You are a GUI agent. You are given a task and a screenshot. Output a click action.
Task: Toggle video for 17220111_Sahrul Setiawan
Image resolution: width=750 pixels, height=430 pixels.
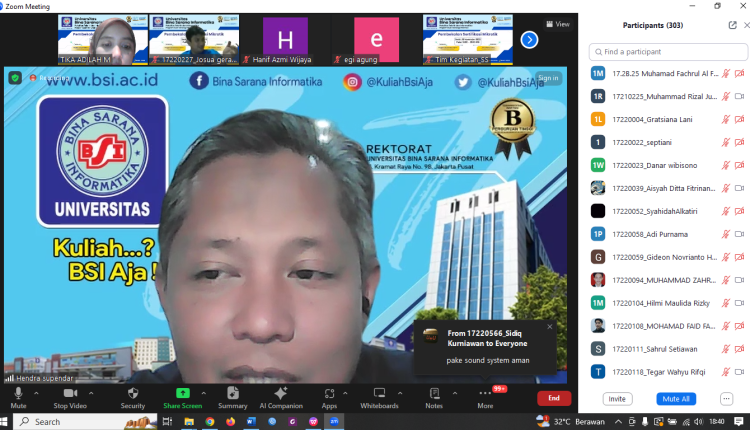pos(739,349)
